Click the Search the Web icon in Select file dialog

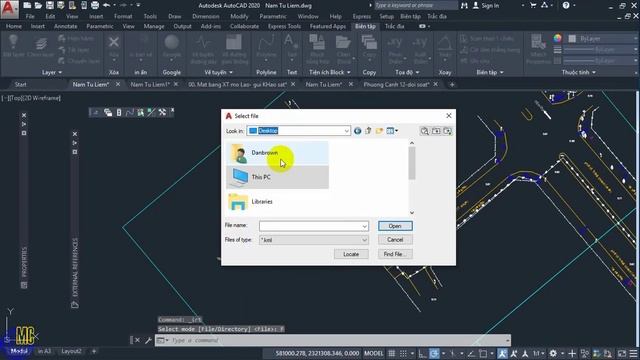tap(424, 131)
